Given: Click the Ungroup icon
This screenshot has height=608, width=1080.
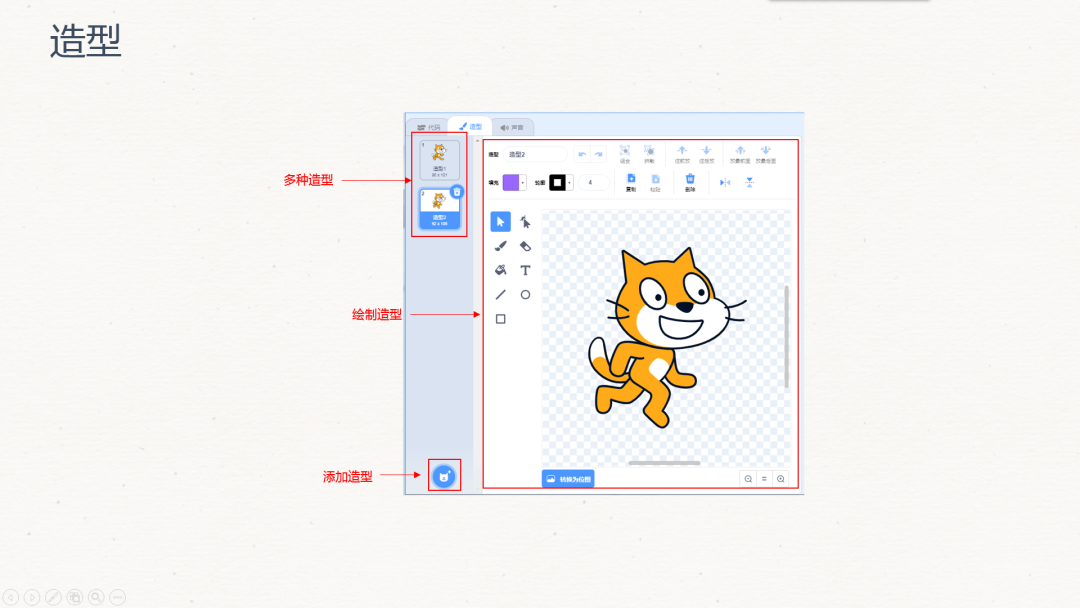Looking at the screenshot, I should click(x=649, y=154).
